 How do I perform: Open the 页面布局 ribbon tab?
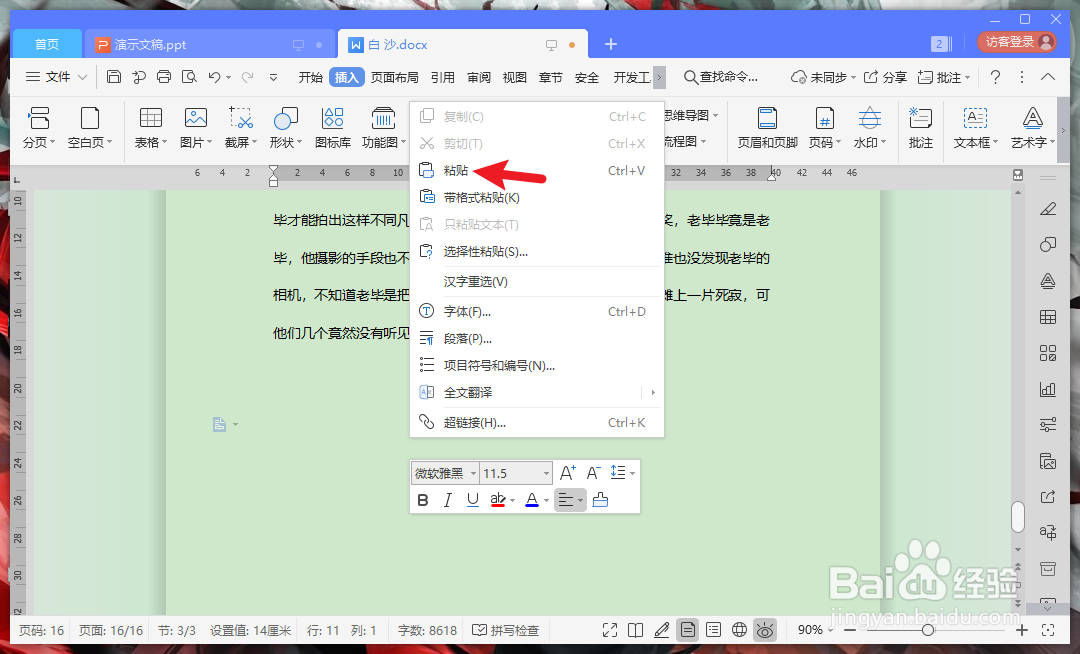[x=395, y=77]
